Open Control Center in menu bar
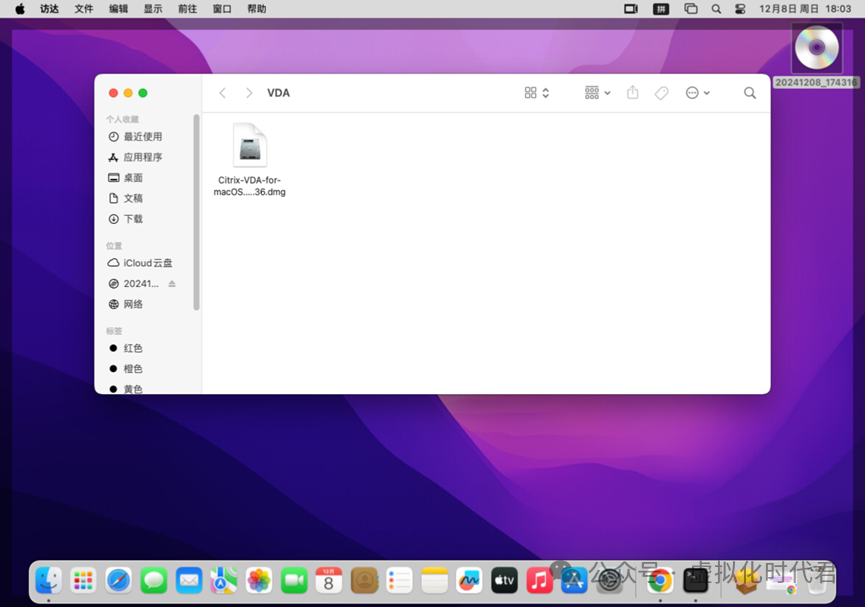The width and height of the screenshot is (865, 607). (x=740, y=9)
